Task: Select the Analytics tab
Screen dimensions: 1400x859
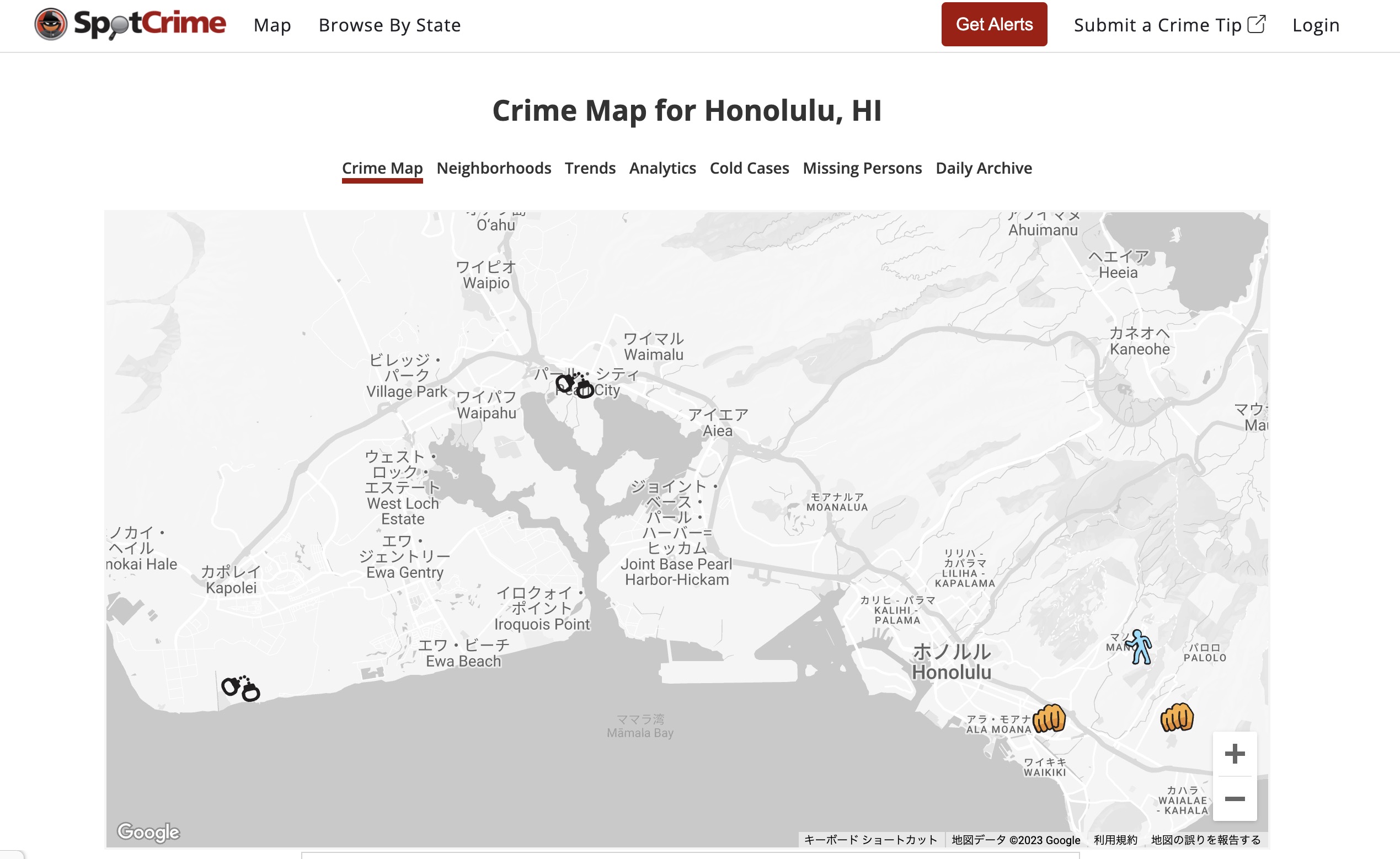Action: [661, 168]
